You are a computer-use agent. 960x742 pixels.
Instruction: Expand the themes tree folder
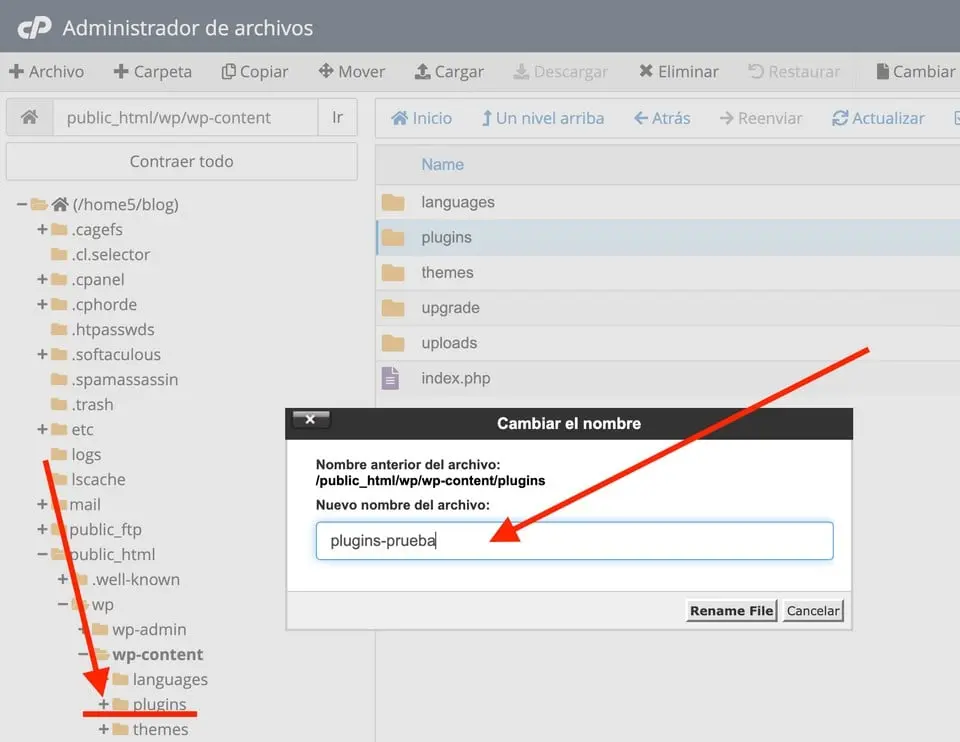tap(103, 729)
